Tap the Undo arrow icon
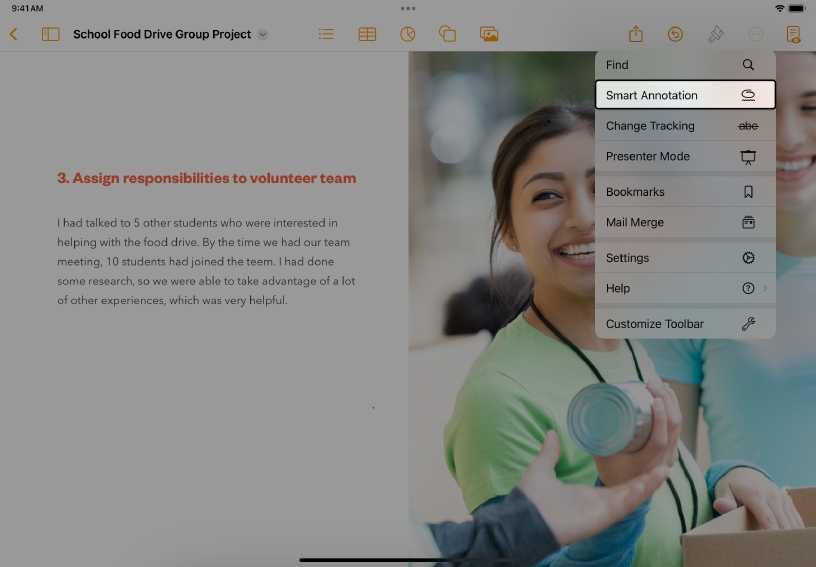 click(675, 34)
